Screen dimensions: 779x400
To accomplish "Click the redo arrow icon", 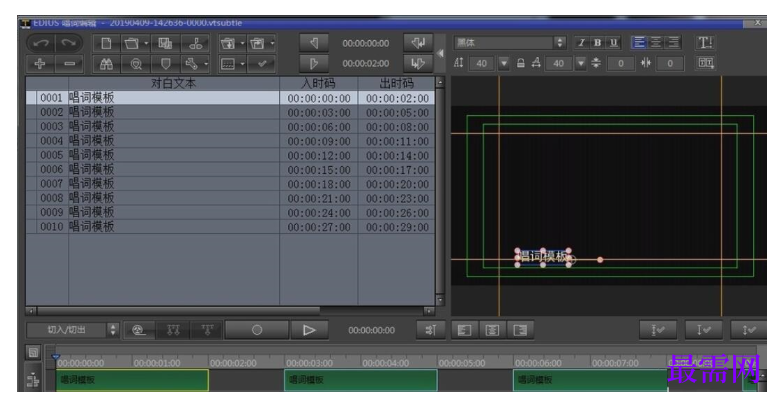I will [69, 43].
